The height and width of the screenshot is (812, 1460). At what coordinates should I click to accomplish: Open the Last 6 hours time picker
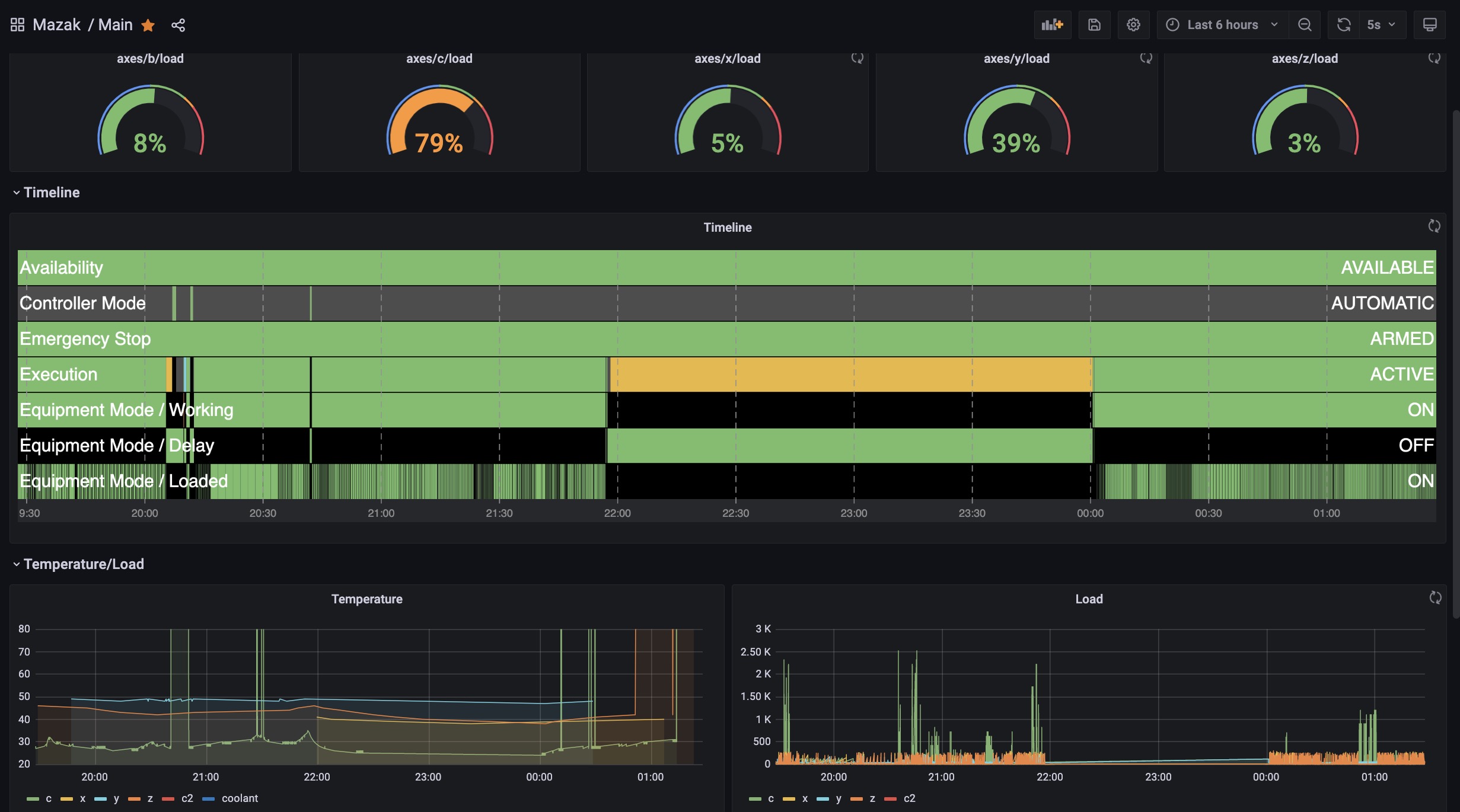click(1222, 25)
